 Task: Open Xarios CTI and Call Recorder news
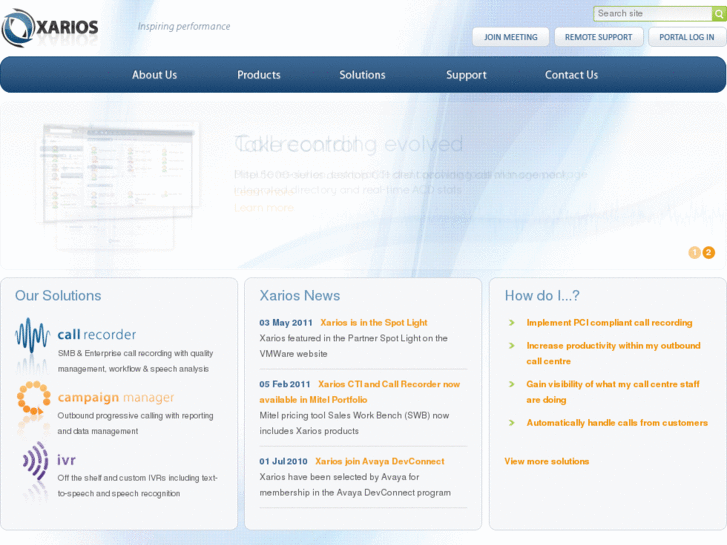pyautogui.click(x=360, y=392)
